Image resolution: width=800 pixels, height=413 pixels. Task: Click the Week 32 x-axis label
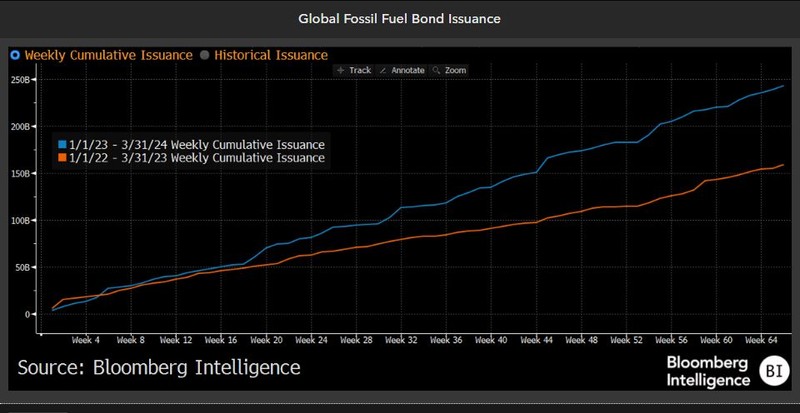coord(402,341)
